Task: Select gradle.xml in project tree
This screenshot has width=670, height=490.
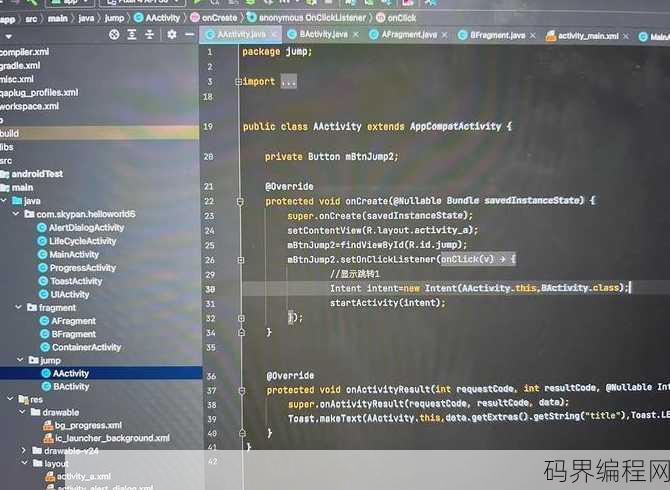Action: 20,66
